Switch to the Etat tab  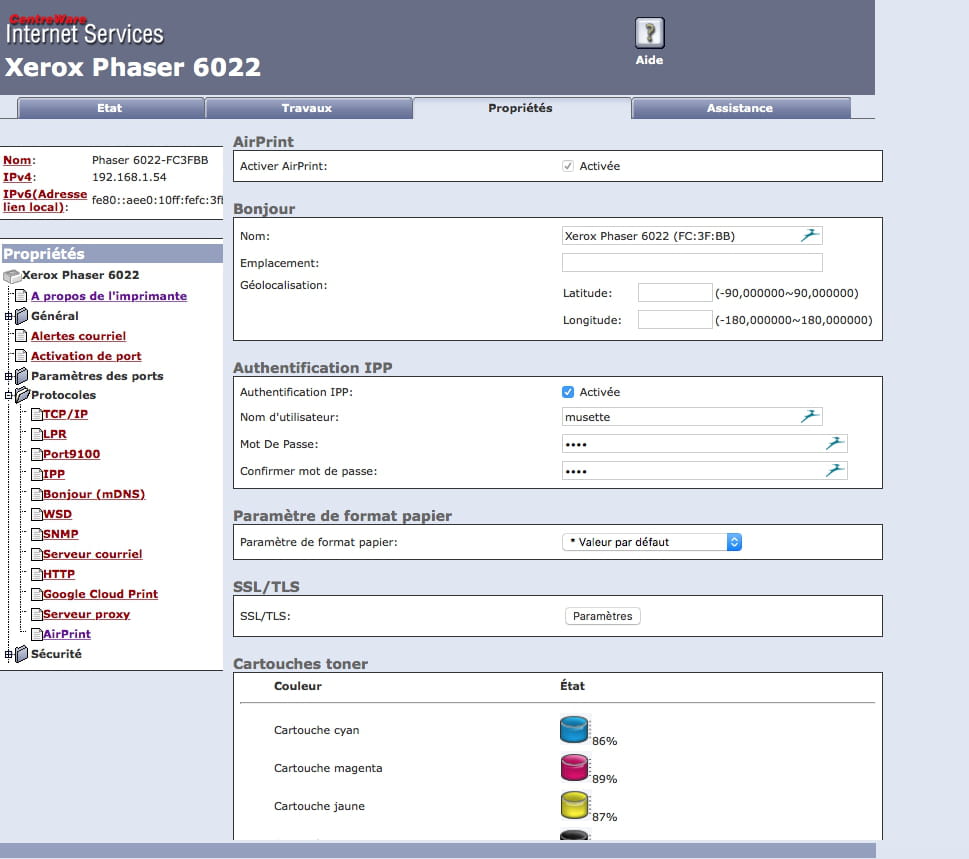[x=111, y=108]
